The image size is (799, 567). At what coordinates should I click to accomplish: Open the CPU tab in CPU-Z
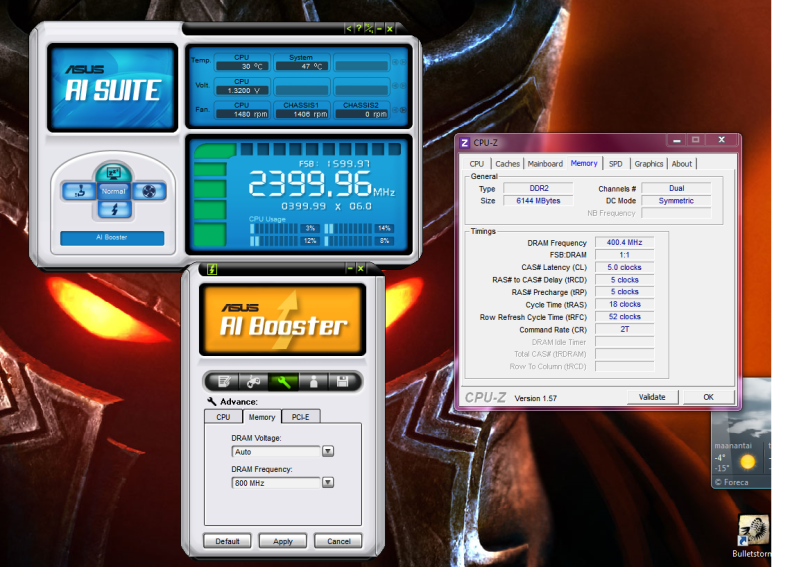click(476, 164)
